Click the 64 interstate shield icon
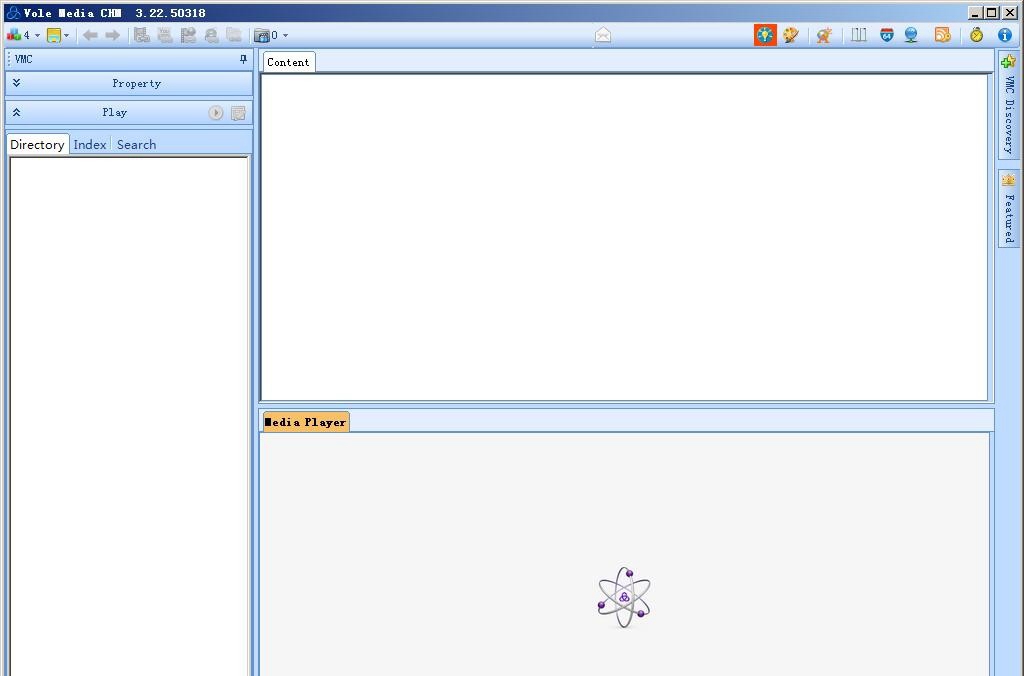Image resolution: width=1024 pixels, height=676 pixels. pyautogui.click(x=886, y=35)
